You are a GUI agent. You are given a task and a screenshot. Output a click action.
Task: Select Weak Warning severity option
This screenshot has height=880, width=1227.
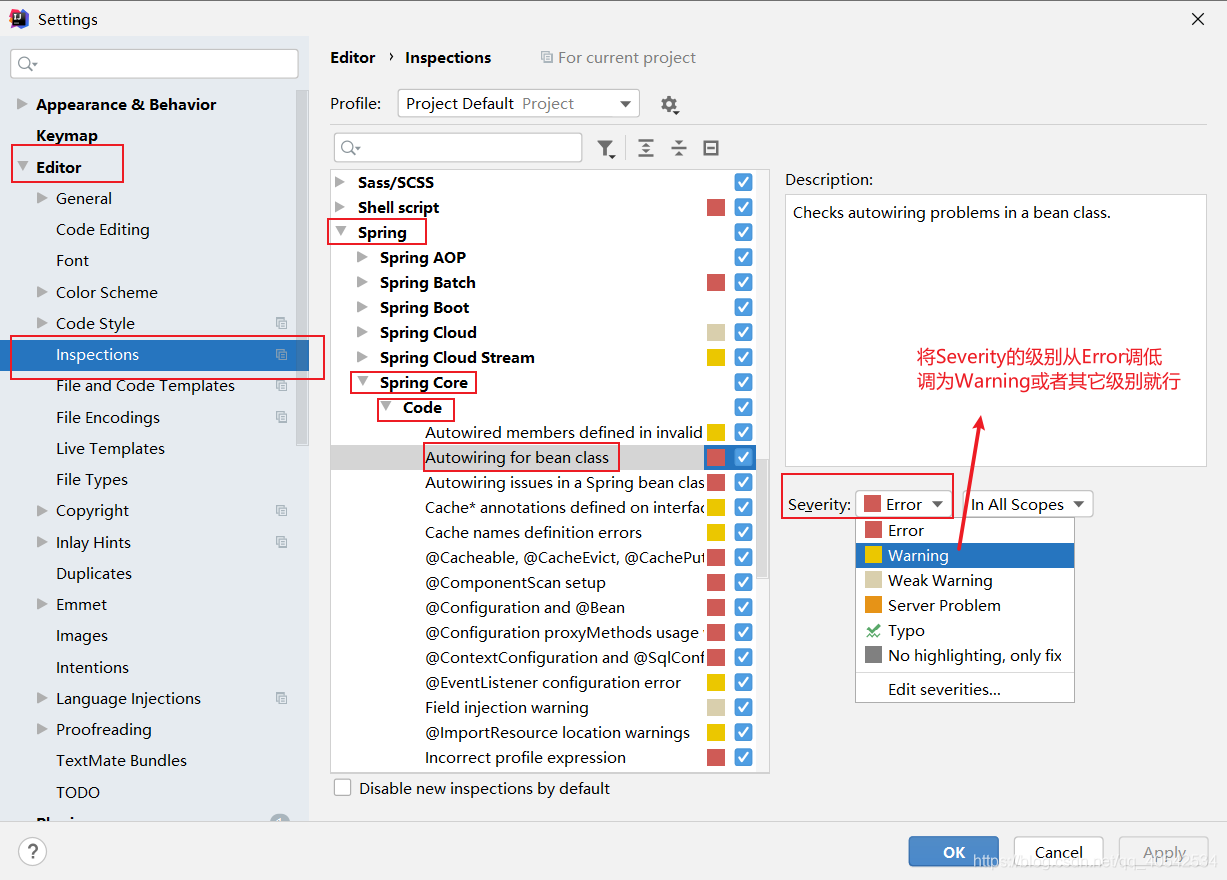tap(965, 580)
